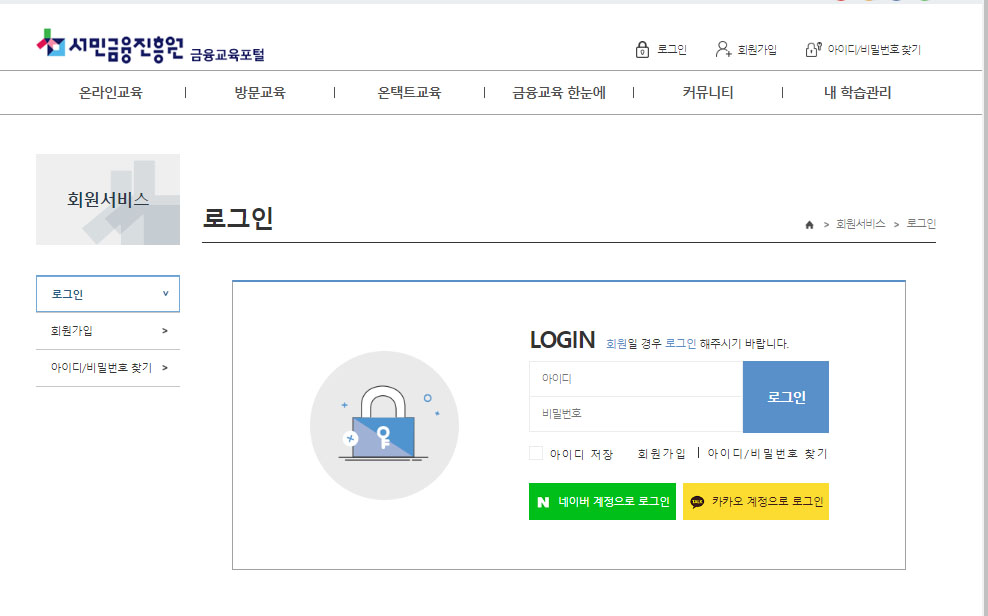Click the LOGIN heading text

coord(562,340)
